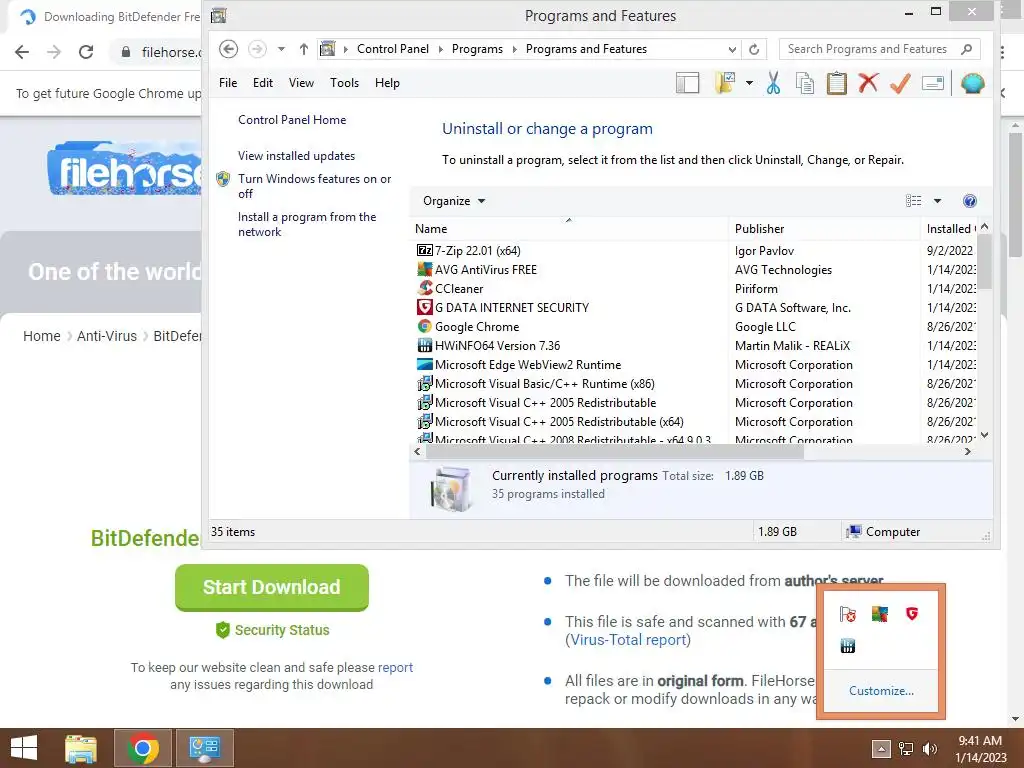The width and height of the screenshot is (1024, 768).
Task: Click the program list scroll down arrow
Action: click(984, 435)
